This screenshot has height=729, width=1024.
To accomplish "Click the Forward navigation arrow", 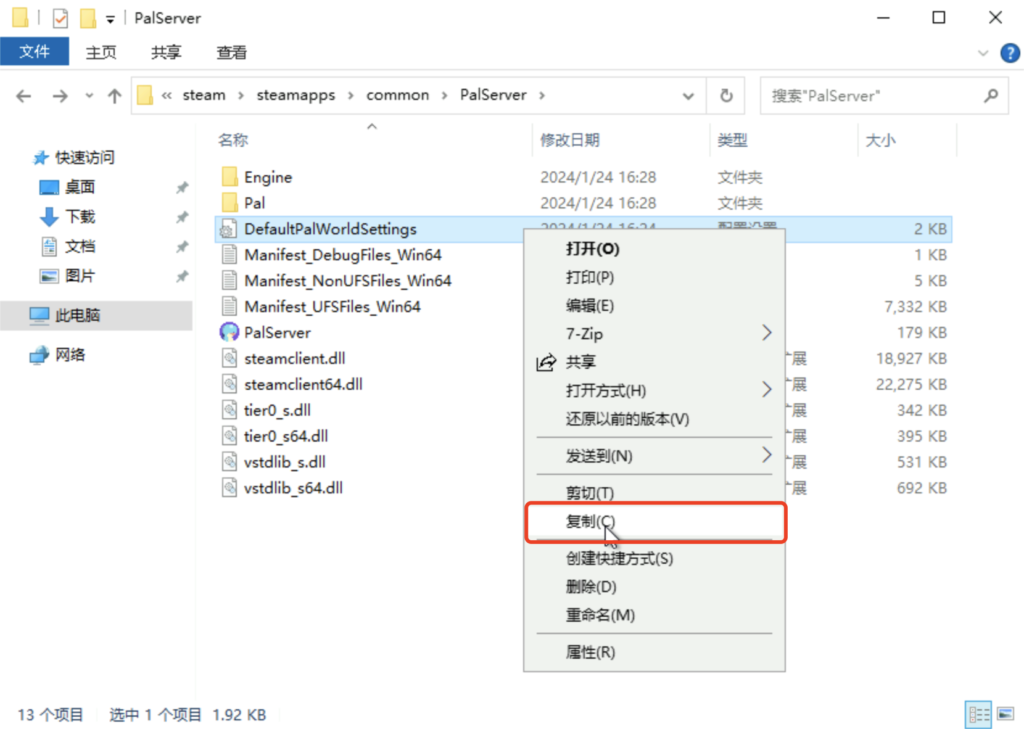I will [60, 96].
